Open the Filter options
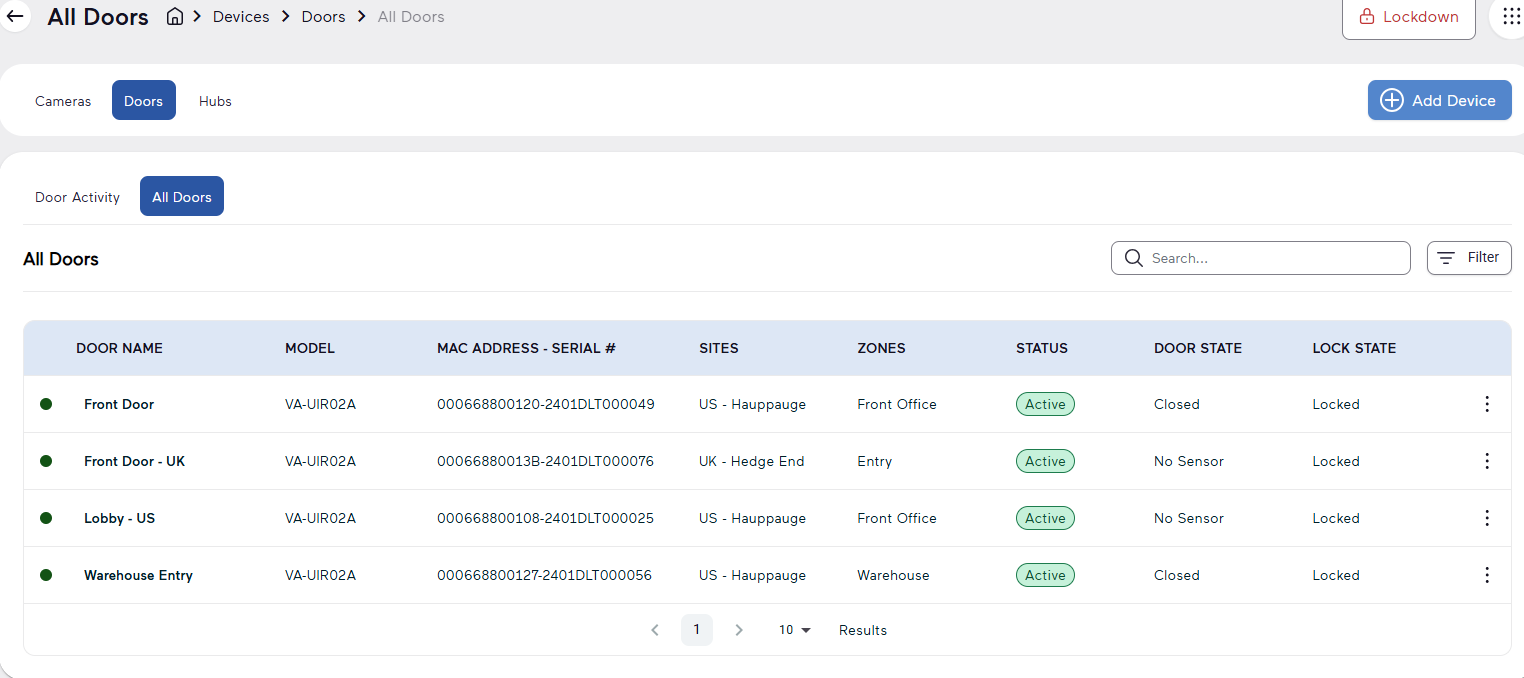Screen dimensions: 1524x678 [x=1468, y=258]
